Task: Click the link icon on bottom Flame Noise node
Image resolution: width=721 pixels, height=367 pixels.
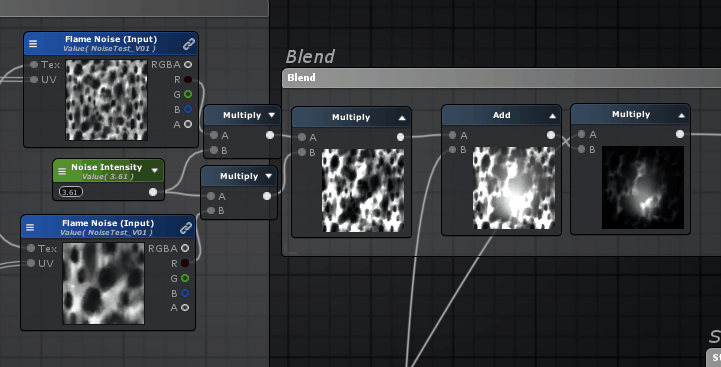Action: [186, 227]
